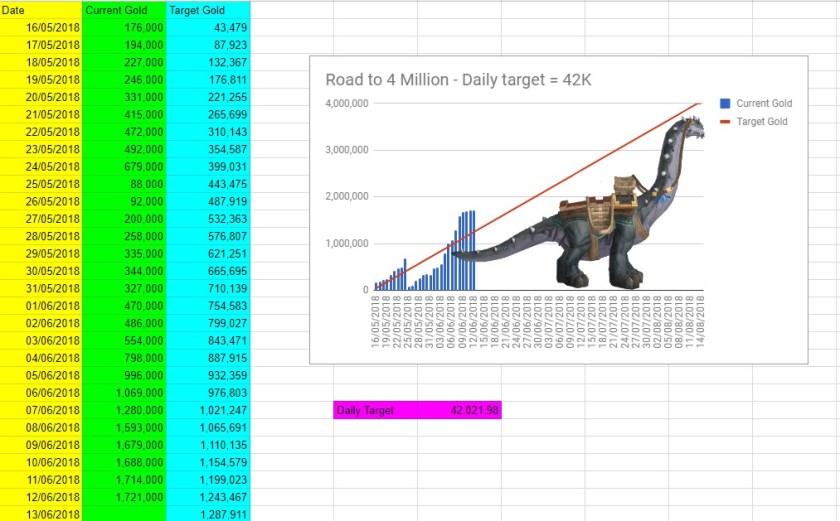Click the Target Gold cell showing 1,287,911
Viewport: 840px width, 521px height.
coord(207,514)
